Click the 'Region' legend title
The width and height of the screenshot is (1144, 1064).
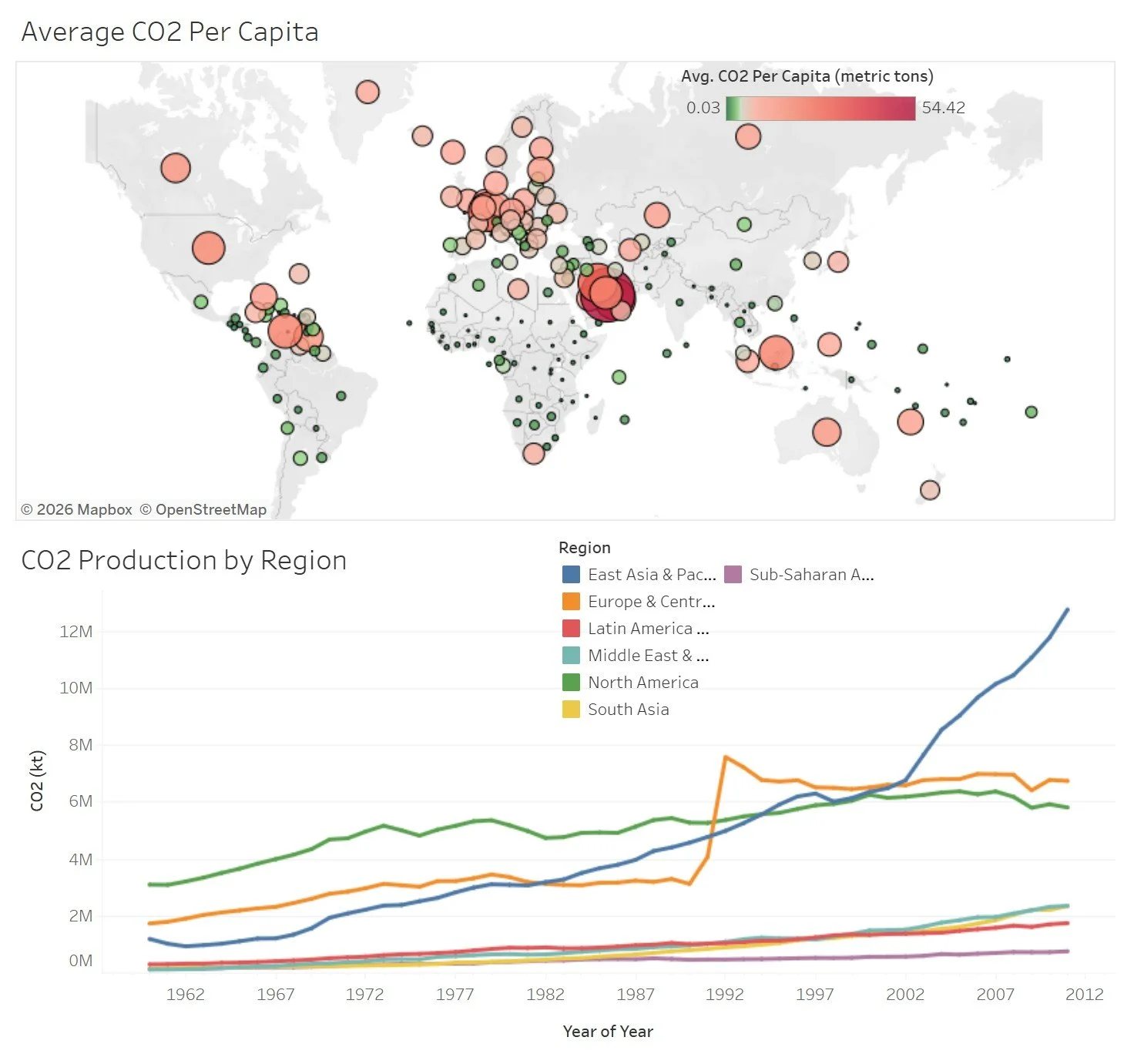coord(585,548)
